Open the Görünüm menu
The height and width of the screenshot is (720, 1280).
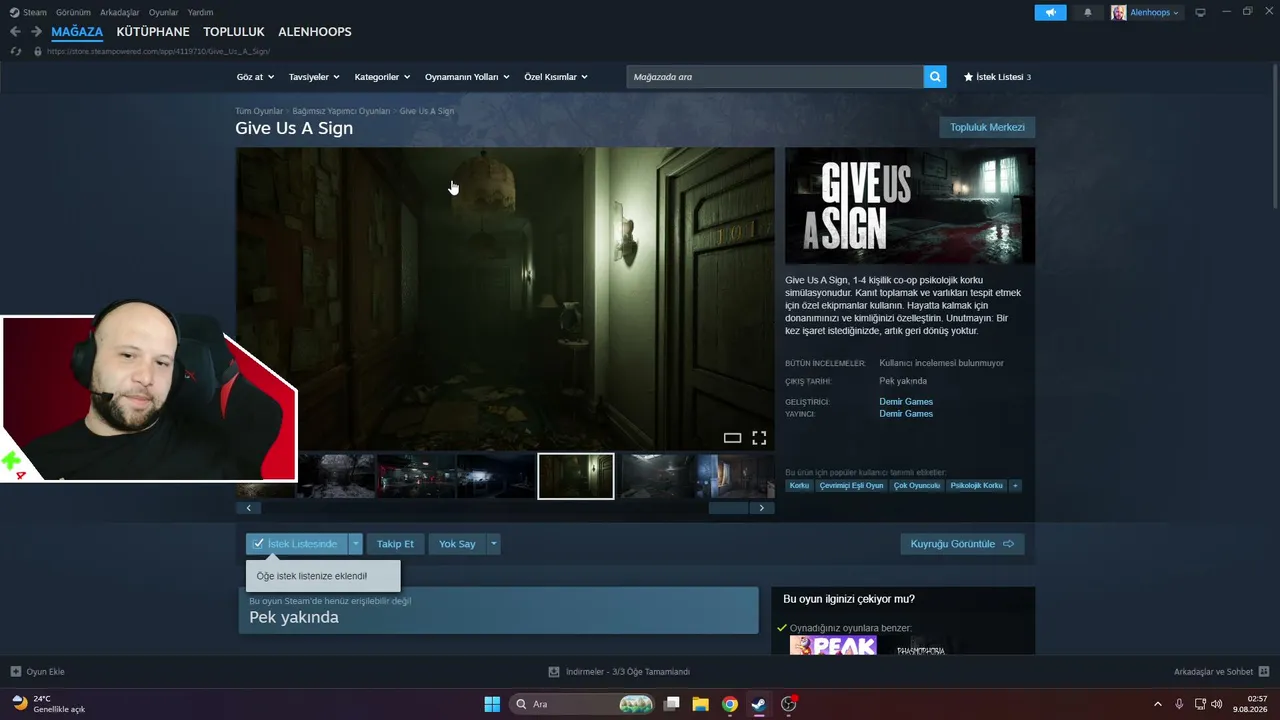73,13
